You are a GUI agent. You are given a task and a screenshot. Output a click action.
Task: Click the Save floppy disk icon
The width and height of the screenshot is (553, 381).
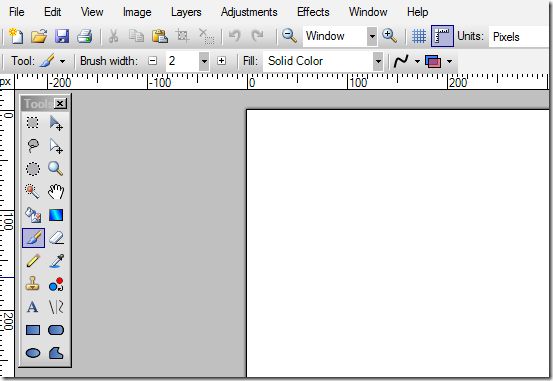62,36
